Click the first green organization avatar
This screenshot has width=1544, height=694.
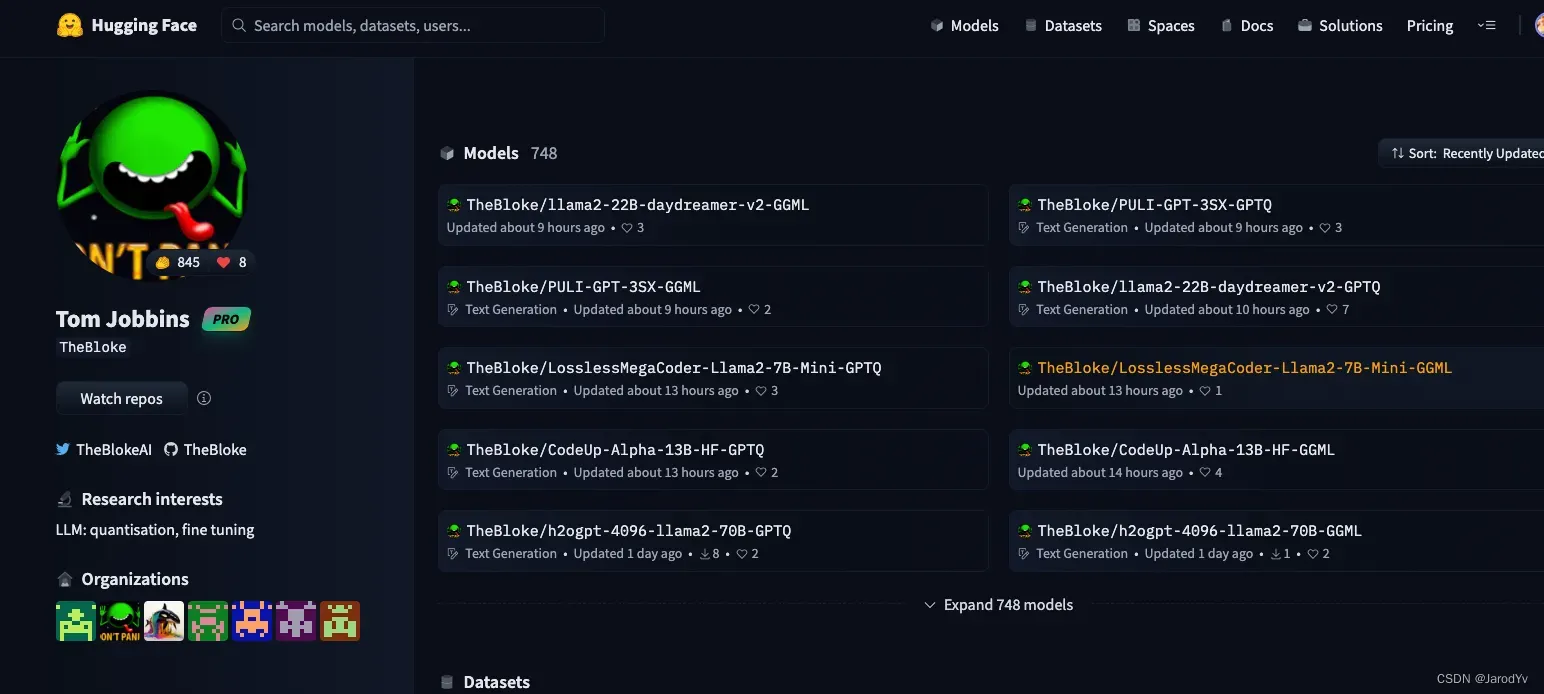click(x=76, y=621)
